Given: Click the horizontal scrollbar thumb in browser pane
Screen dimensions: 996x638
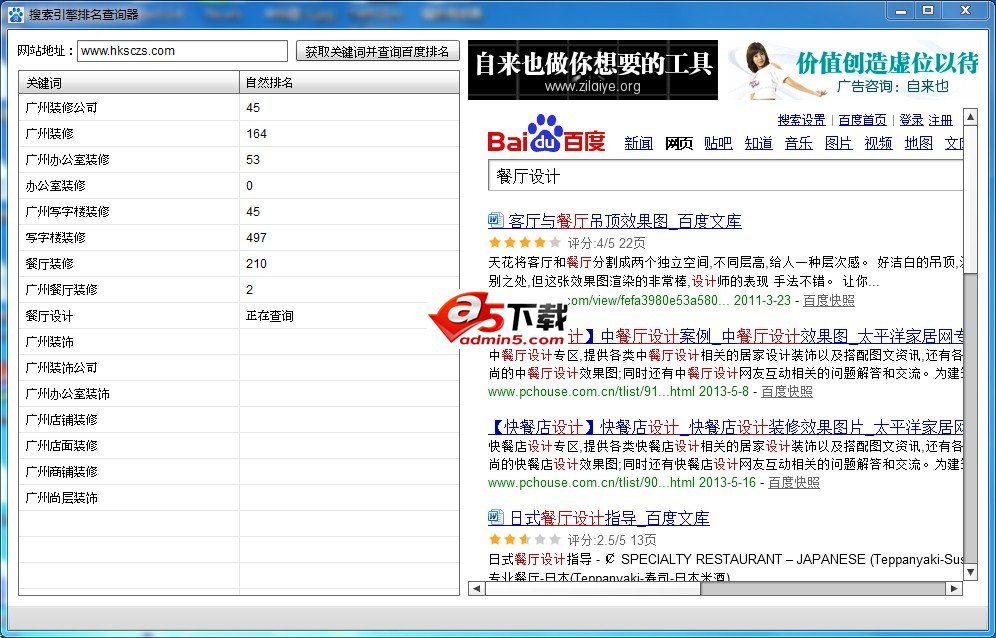Looking at the screenshot, I should point(593,588).
